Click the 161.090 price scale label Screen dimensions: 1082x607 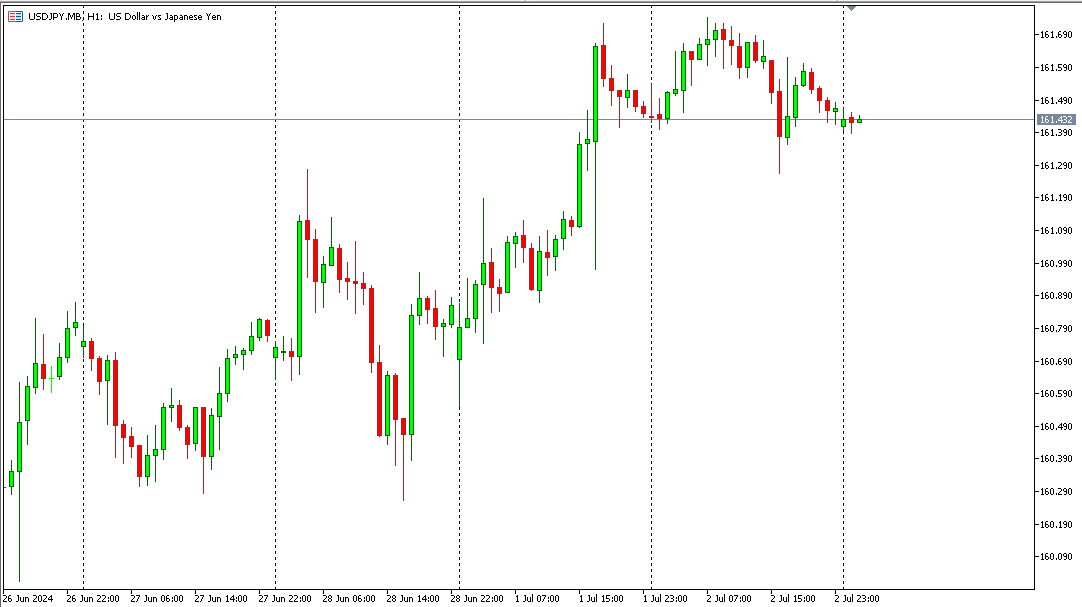pyautogui.click(x=1056, y=231)
